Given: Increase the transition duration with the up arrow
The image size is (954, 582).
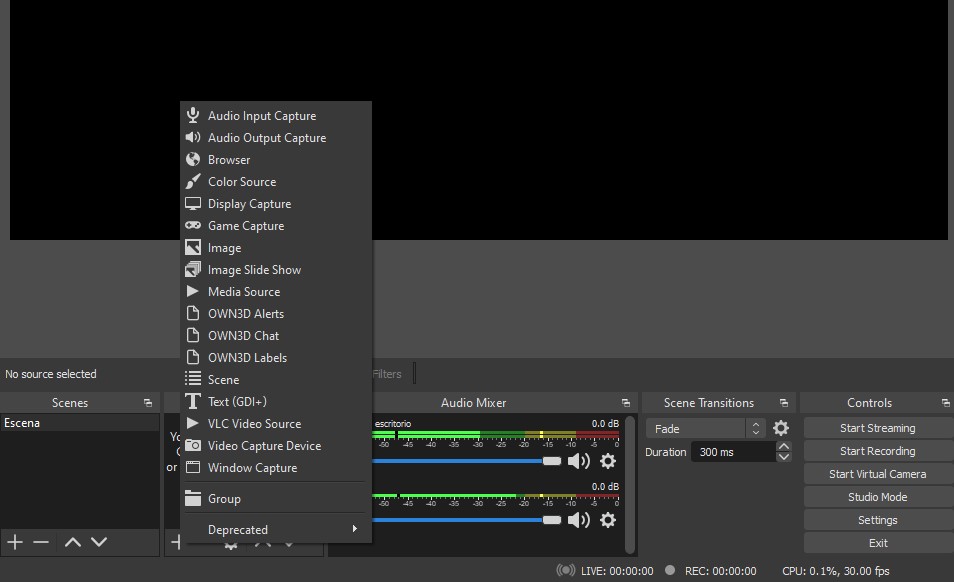Looking at the screenshot, I should [784, 446].
